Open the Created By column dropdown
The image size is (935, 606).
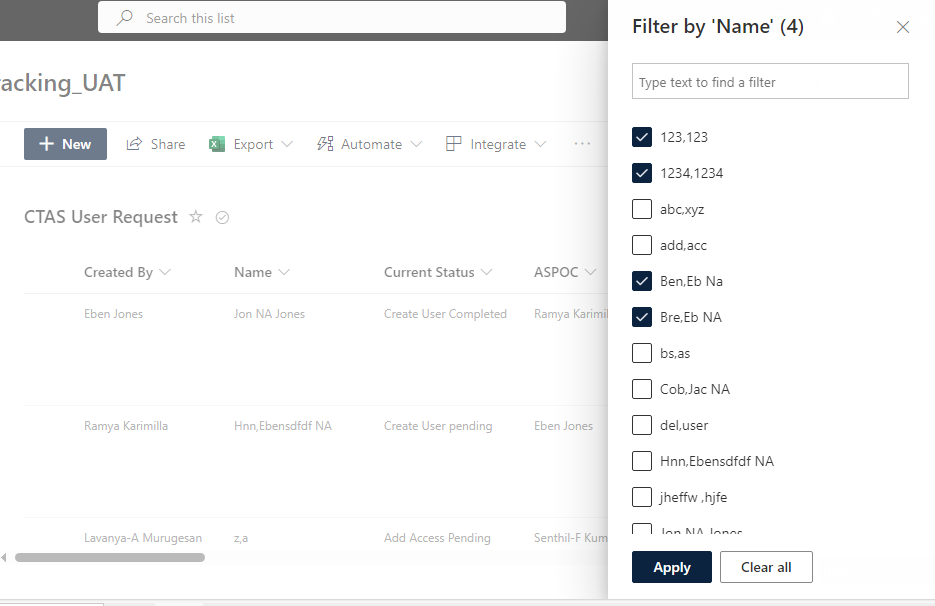(166, 272)
